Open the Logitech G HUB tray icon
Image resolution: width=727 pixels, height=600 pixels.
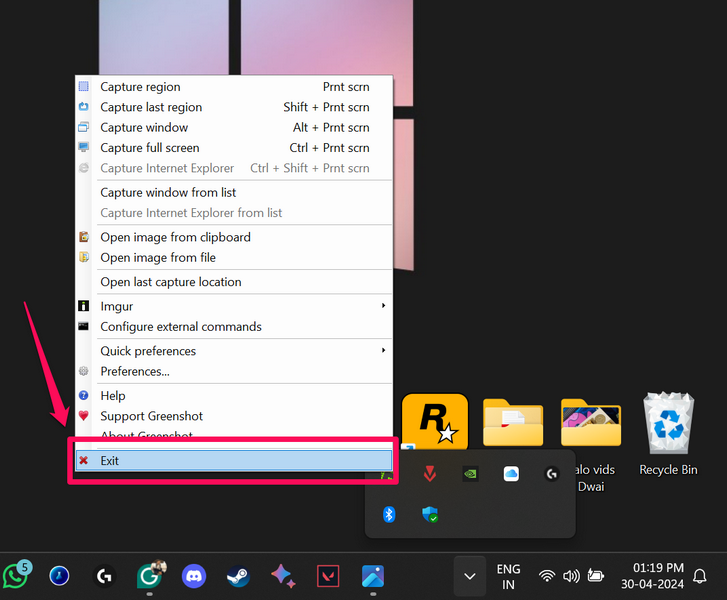point(551,474)
